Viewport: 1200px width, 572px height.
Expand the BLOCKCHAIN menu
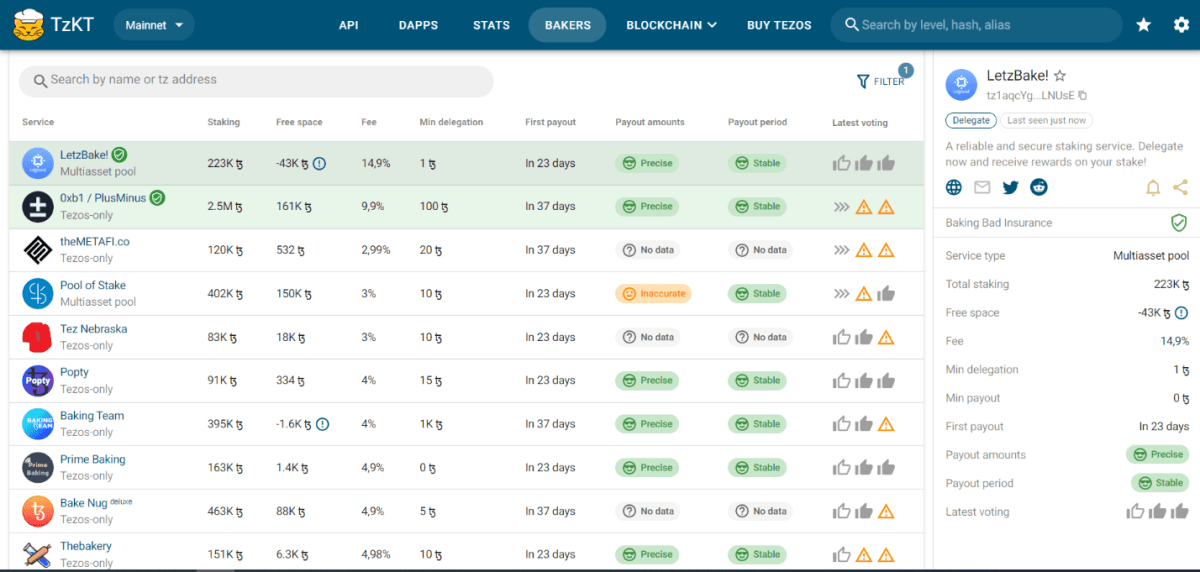[x=671, y=25]
